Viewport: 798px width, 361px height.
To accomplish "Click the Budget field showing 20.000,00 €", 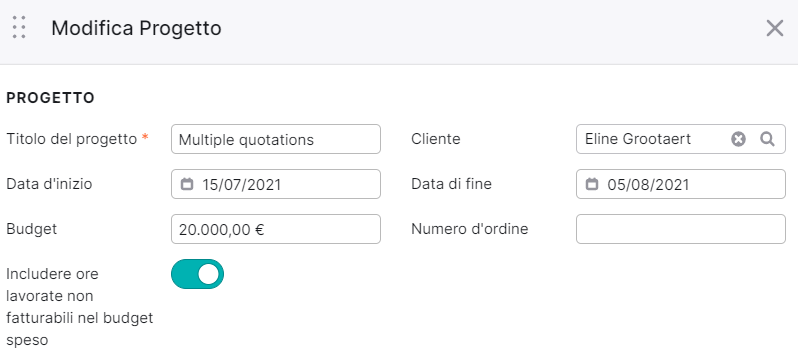I will 276,229.
